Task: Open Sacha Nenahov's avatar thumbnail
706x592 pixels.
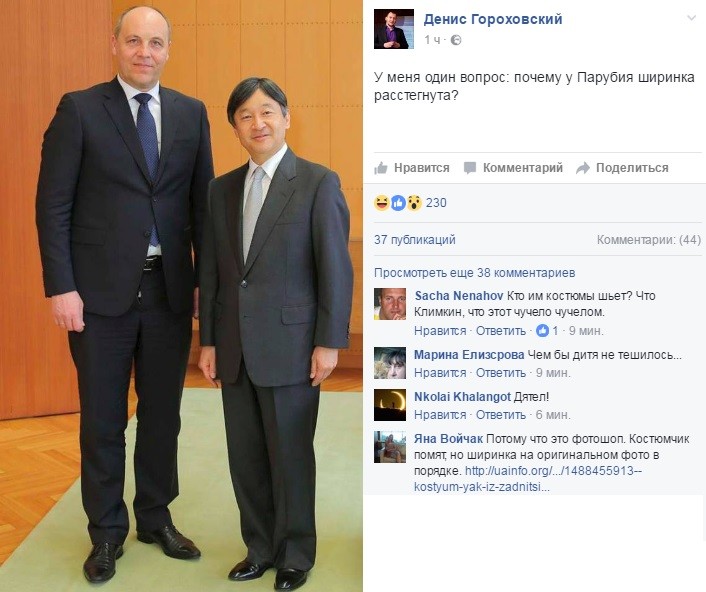Action: point(390,304)
